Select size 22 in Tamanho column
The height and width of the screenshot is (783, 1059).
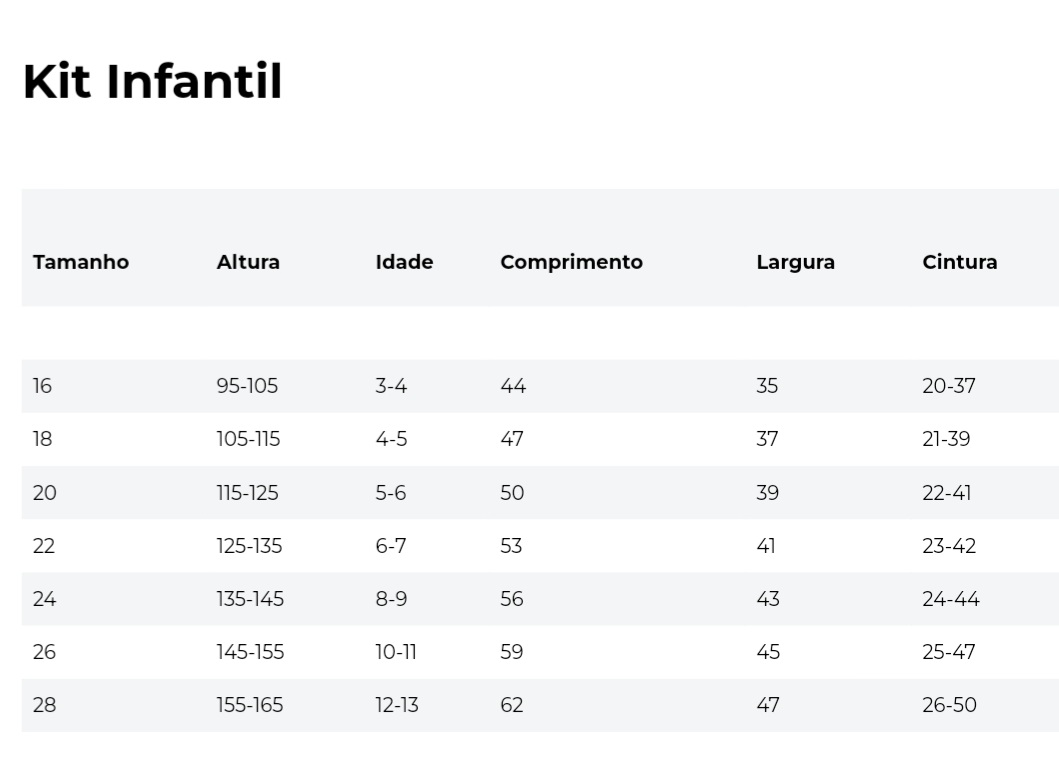tap(44, 546)
